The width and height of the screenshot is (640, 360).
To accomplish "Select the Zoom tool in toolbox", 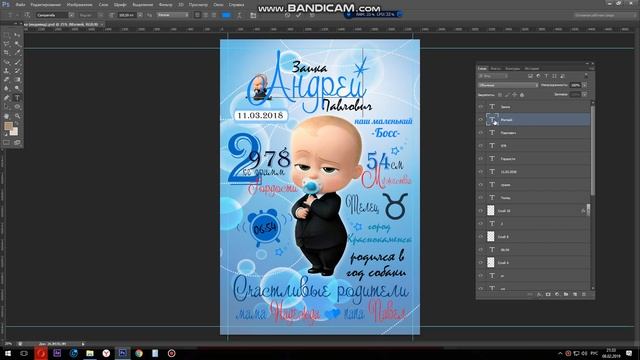I will (17, 116).
